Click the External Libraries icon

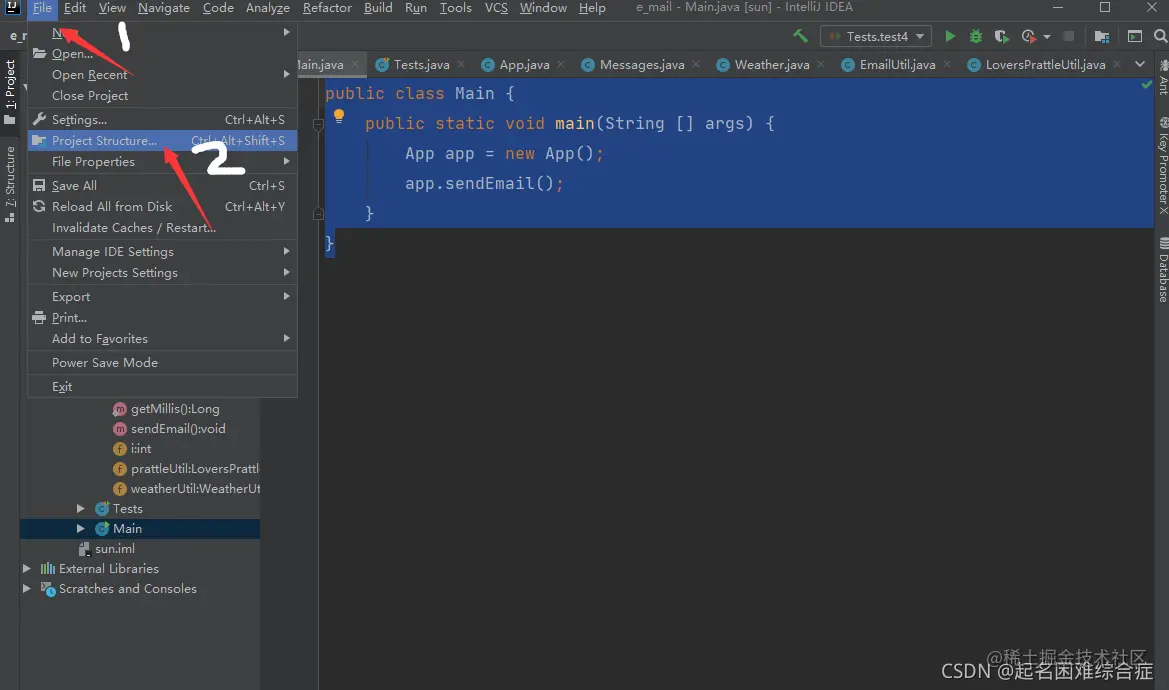pos(48,569)
